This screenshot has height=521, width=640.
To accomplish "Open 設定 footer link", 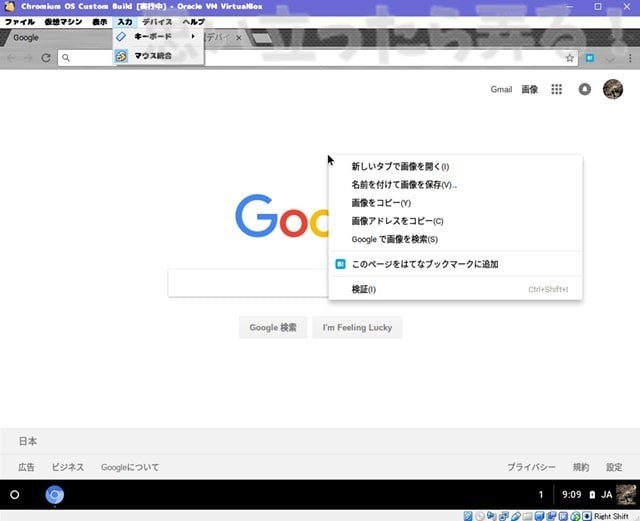I will point(614,467).
